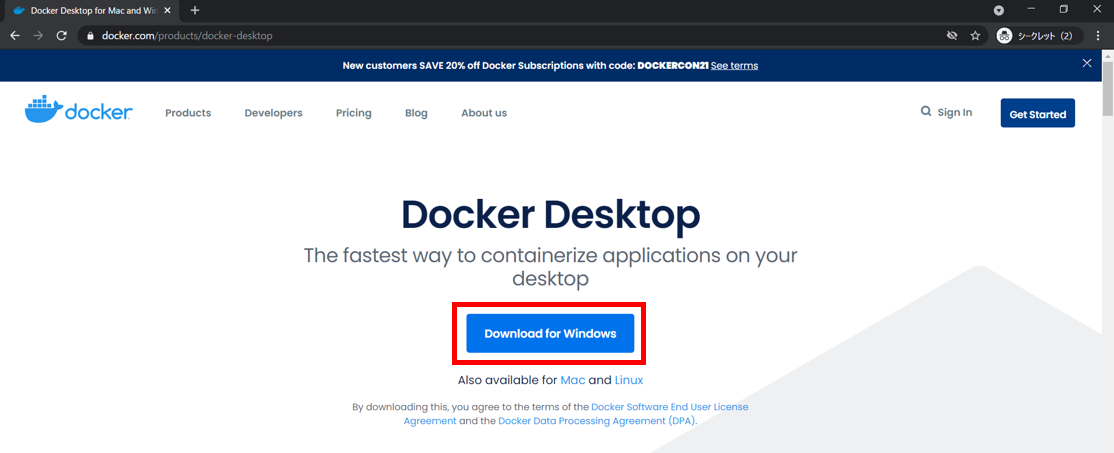Bookmark this page with star icon

point(975,36)
